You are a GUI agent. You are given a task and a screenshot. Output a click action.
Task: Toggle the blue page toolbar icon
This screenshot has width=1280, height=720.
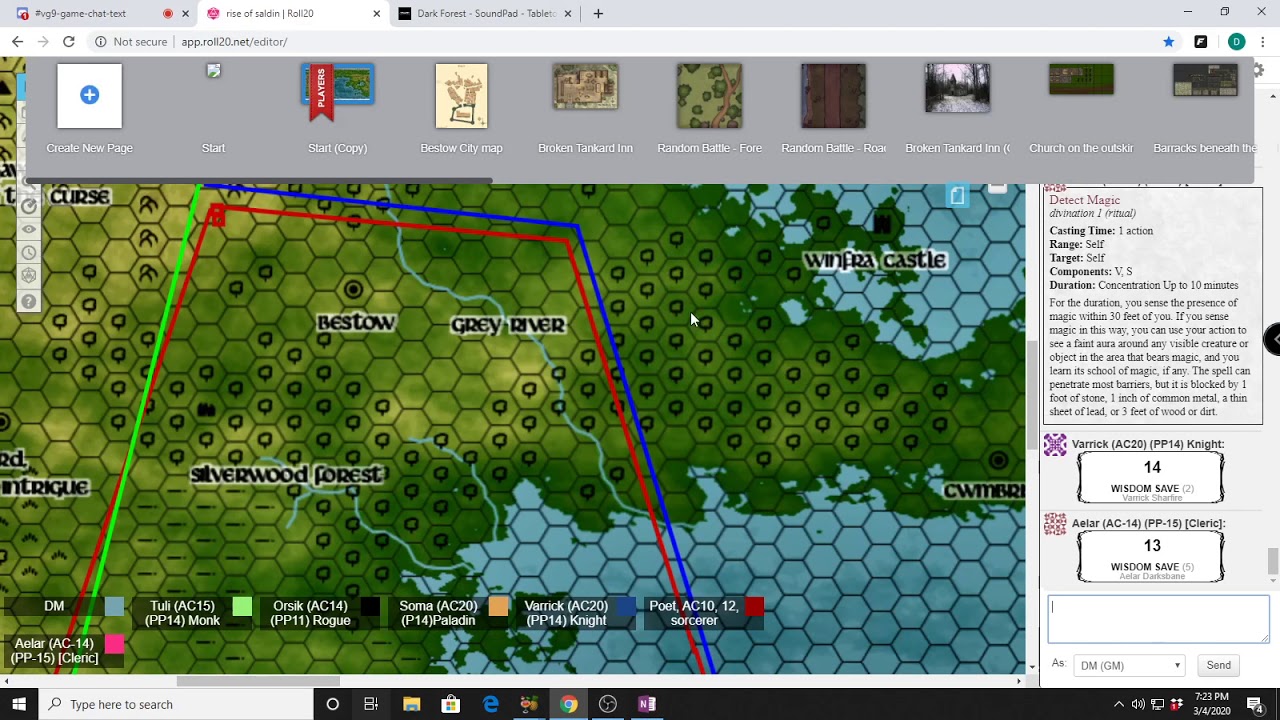pos(957,196)
